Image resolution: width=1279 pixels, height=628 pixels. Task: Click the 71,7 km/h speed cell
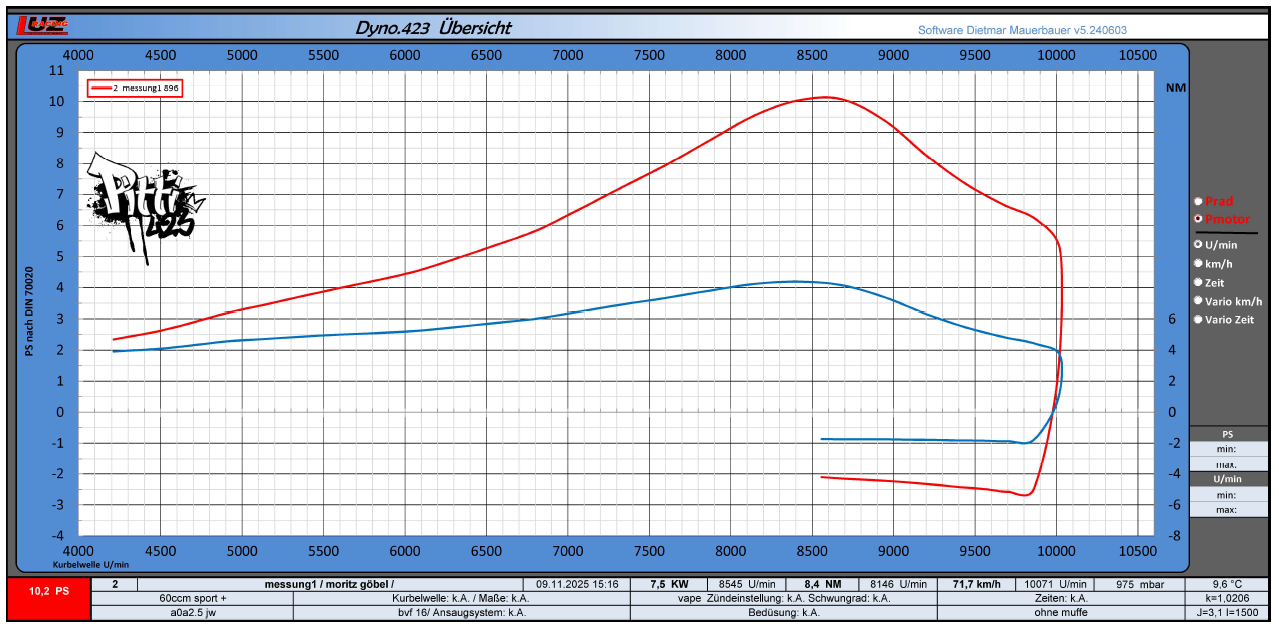point(977,584)
